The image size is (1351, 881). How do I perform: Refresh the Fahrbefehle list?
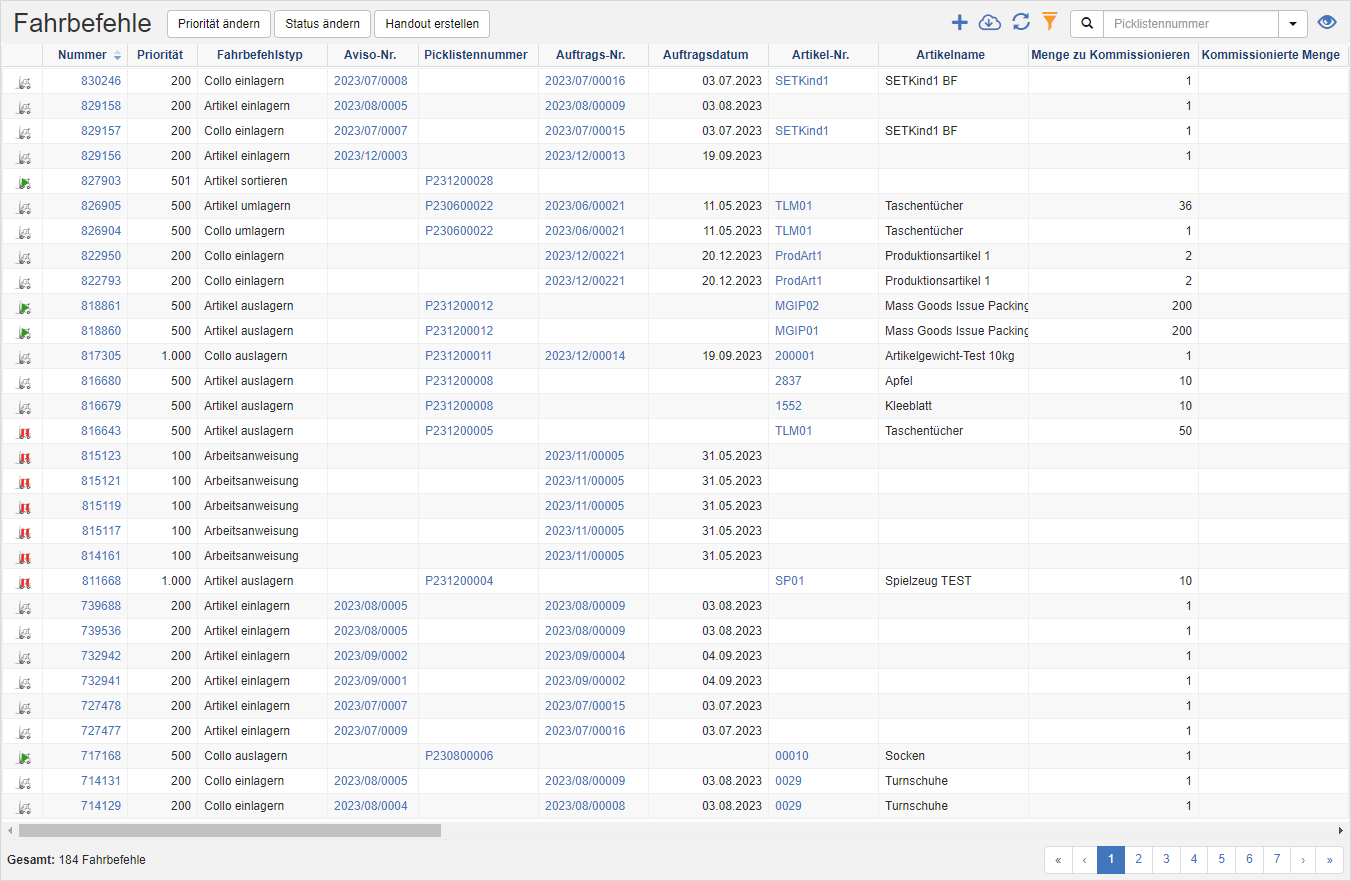(1020, 23)
